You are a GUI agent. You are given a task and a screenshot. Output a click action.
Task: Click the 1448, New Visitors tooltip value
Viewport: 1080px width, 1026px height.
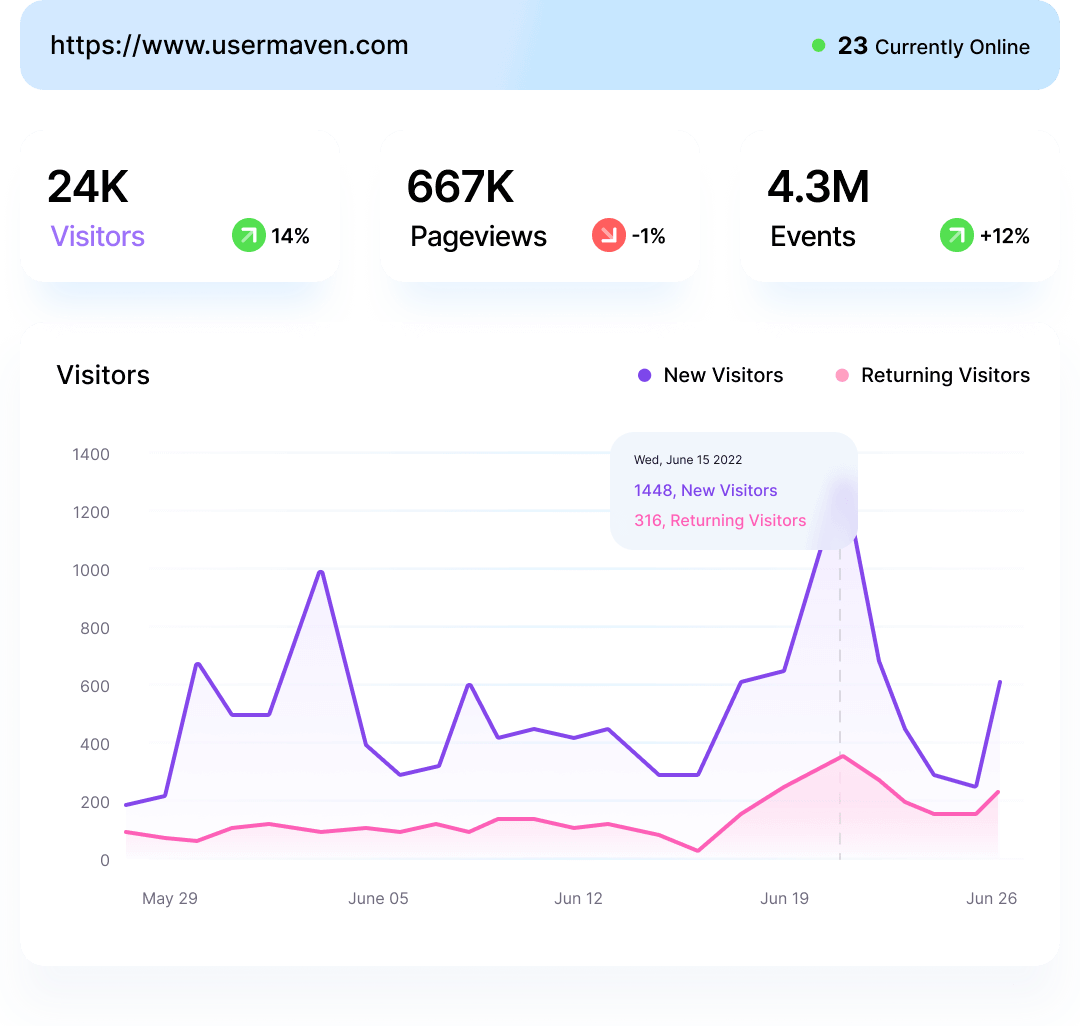[x=705, y=490]
